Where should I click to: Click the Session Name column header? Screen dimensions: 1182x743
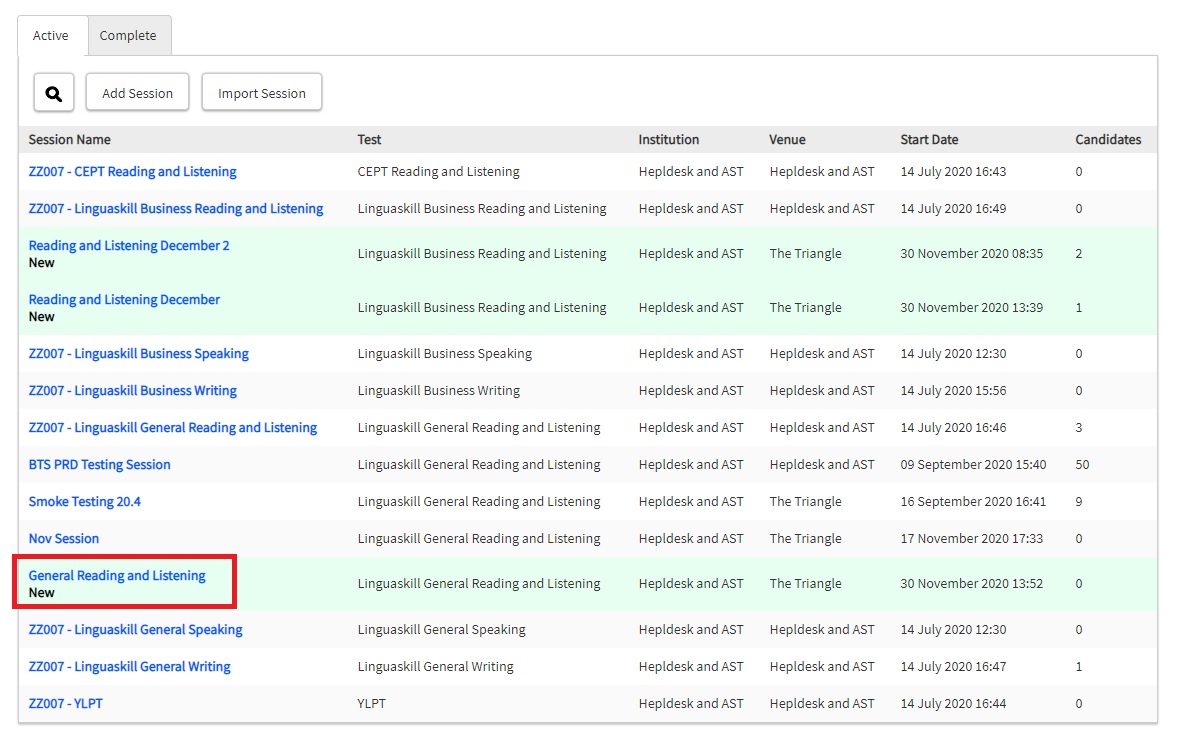click(x=69, y=139)
